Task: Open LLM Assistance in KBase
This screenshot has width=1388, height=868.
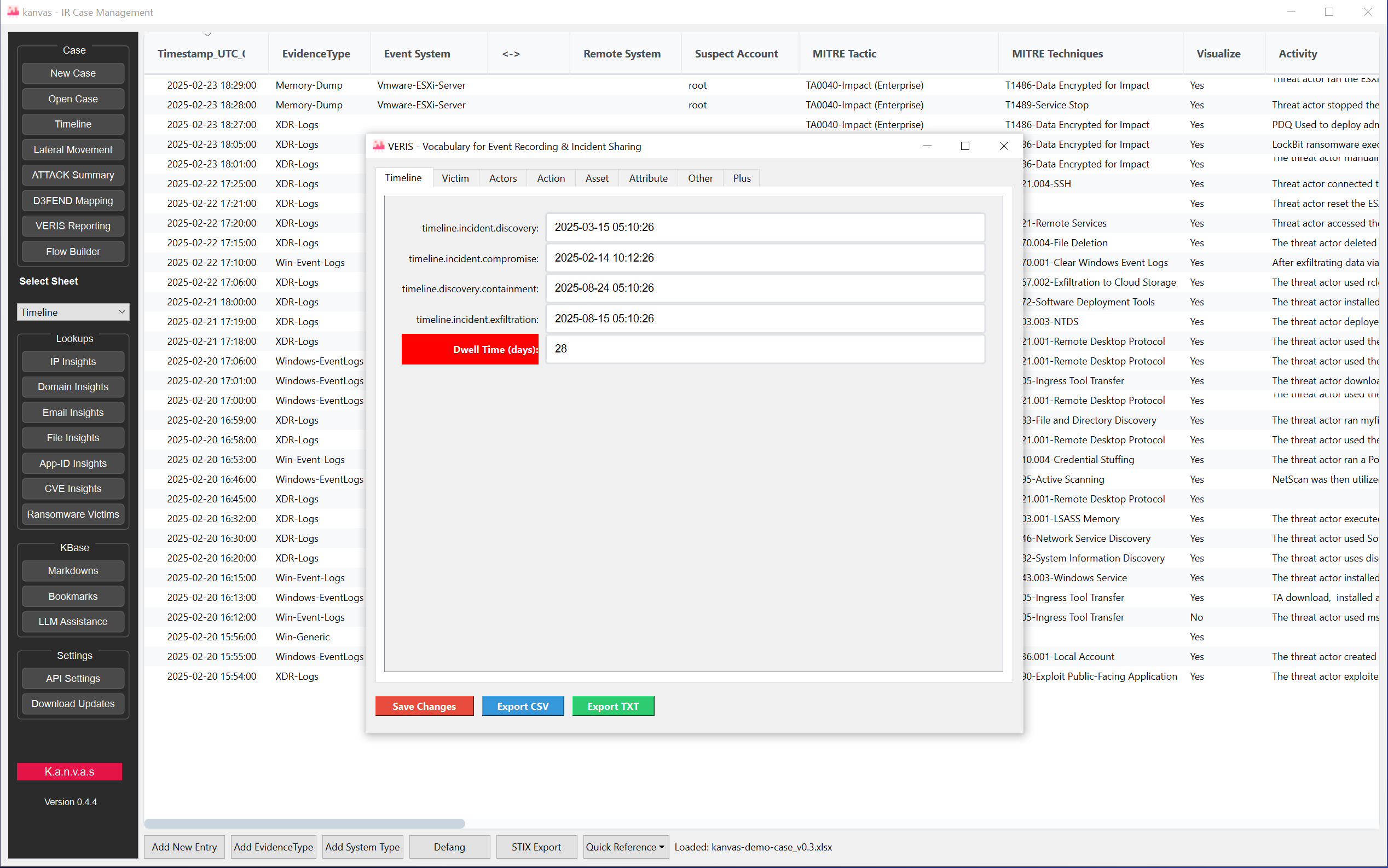Action: point(73,622)
